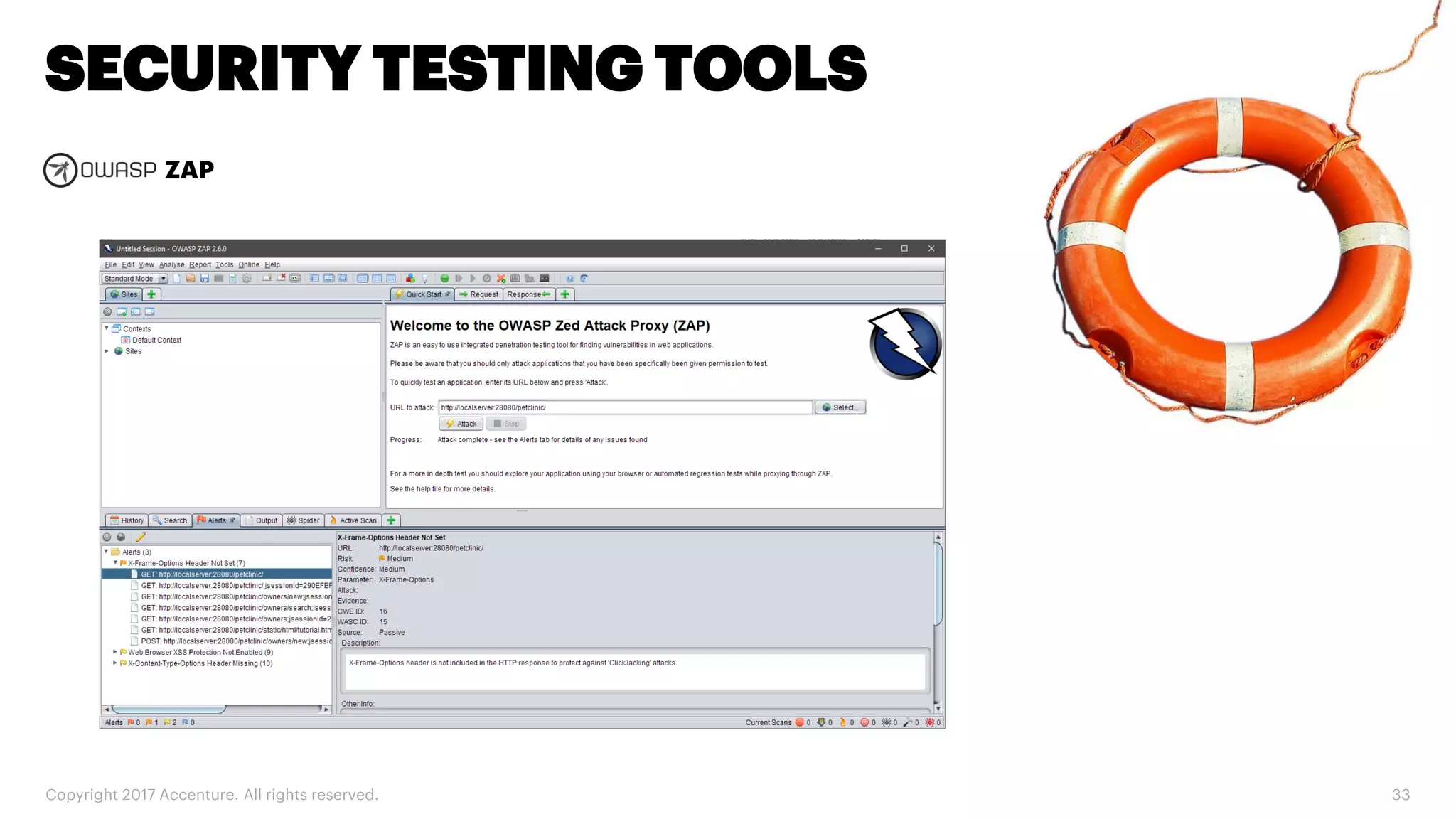The image size is (1456, 819).
Task: Click green plus after Active Scan tab
Action: click(x=391, y=520)
